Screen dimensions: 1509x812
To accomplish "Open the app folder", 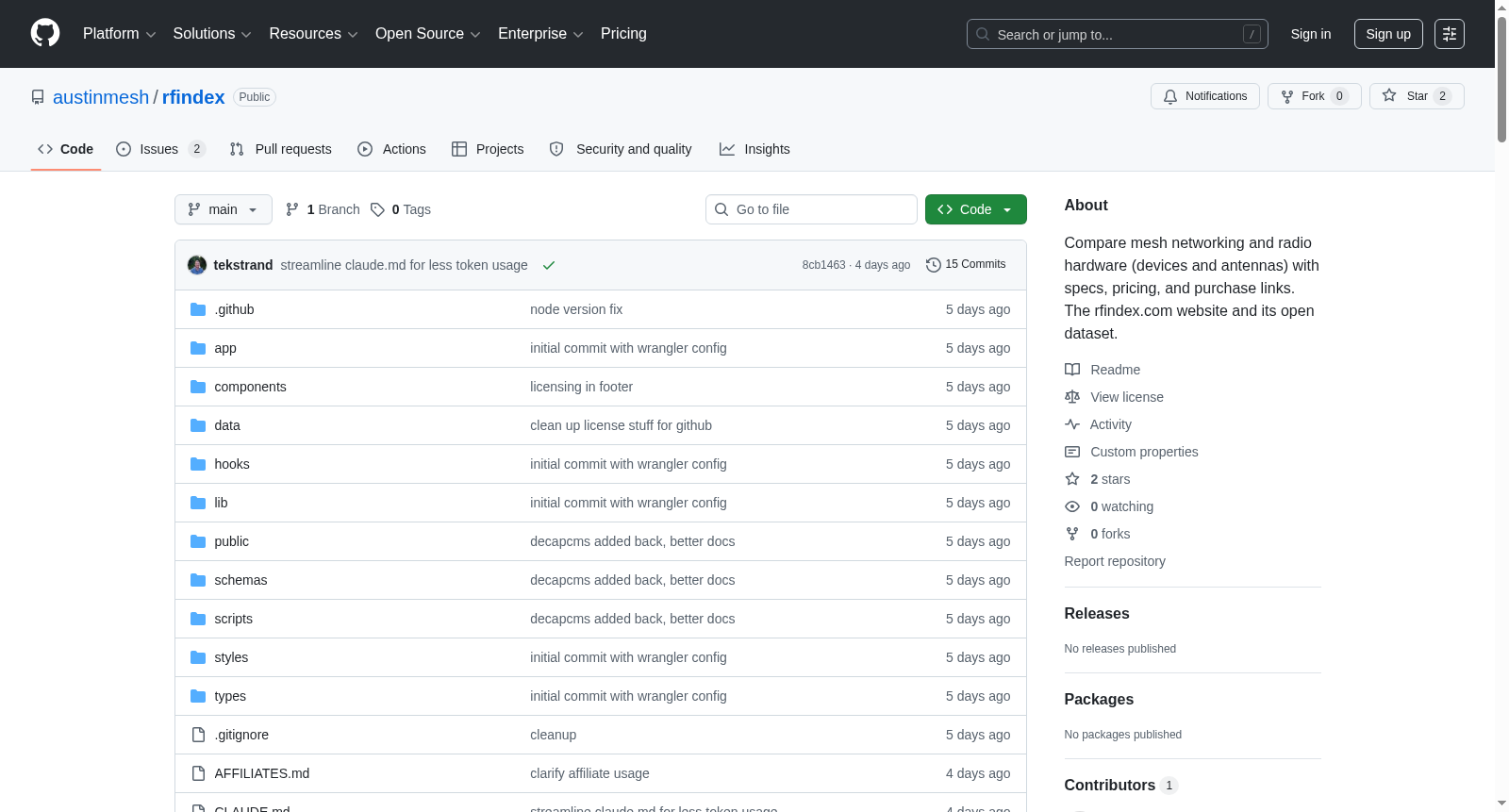I will click(225, 348).
